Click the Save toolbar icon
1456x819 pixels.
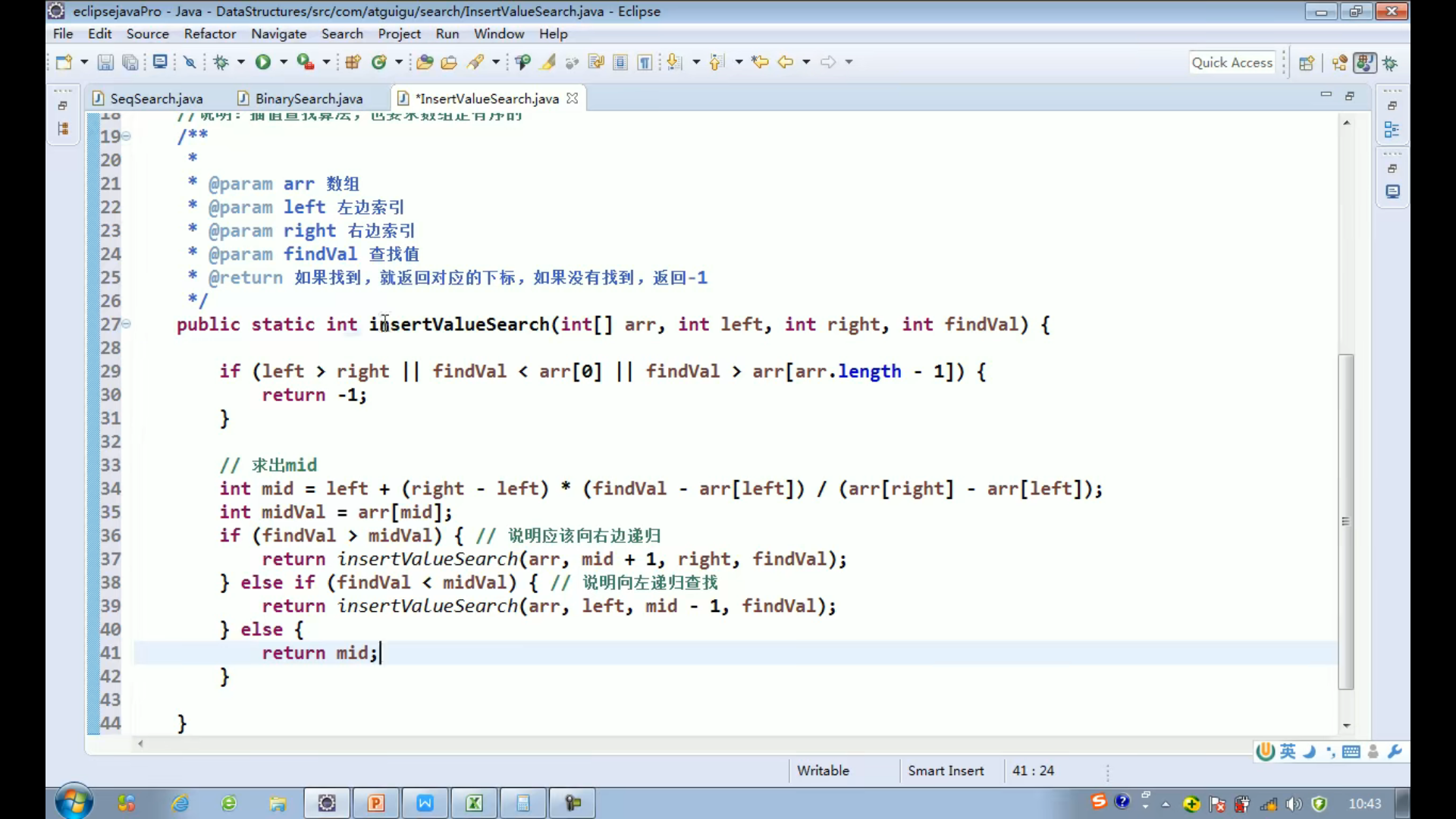(x=105, y=62)
